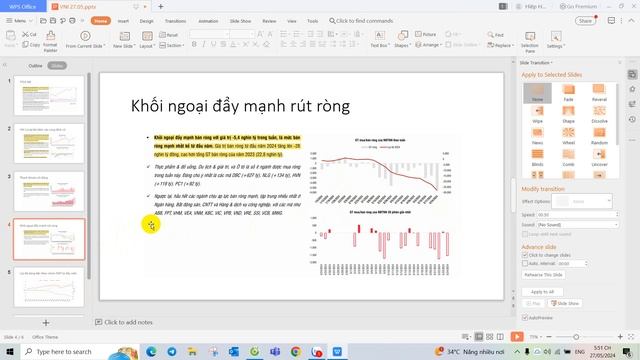Click the Reset slide button

pyautogui.click(x=169, y=35)
